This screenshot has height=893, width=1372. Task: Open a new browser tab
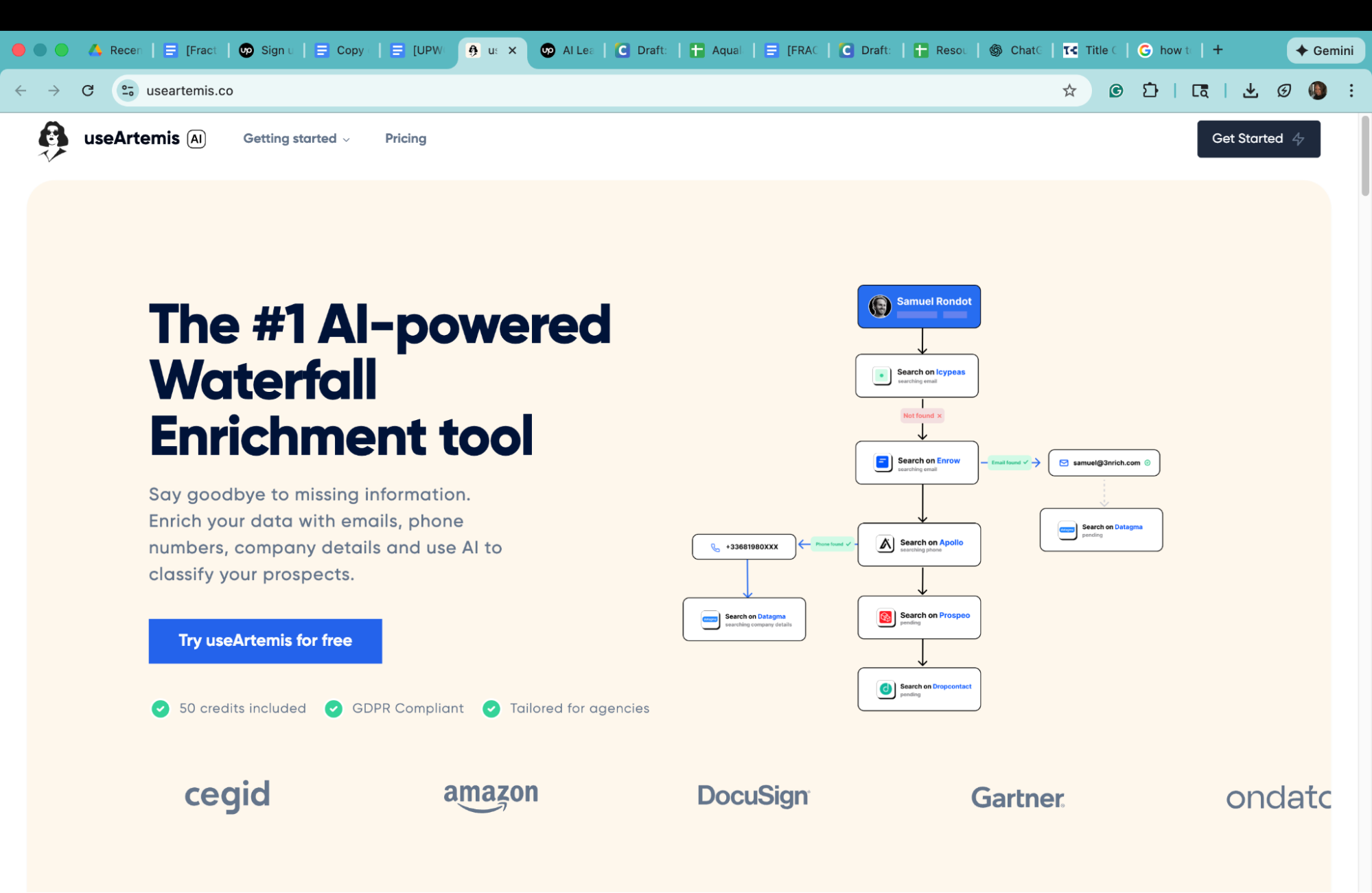1218,49
